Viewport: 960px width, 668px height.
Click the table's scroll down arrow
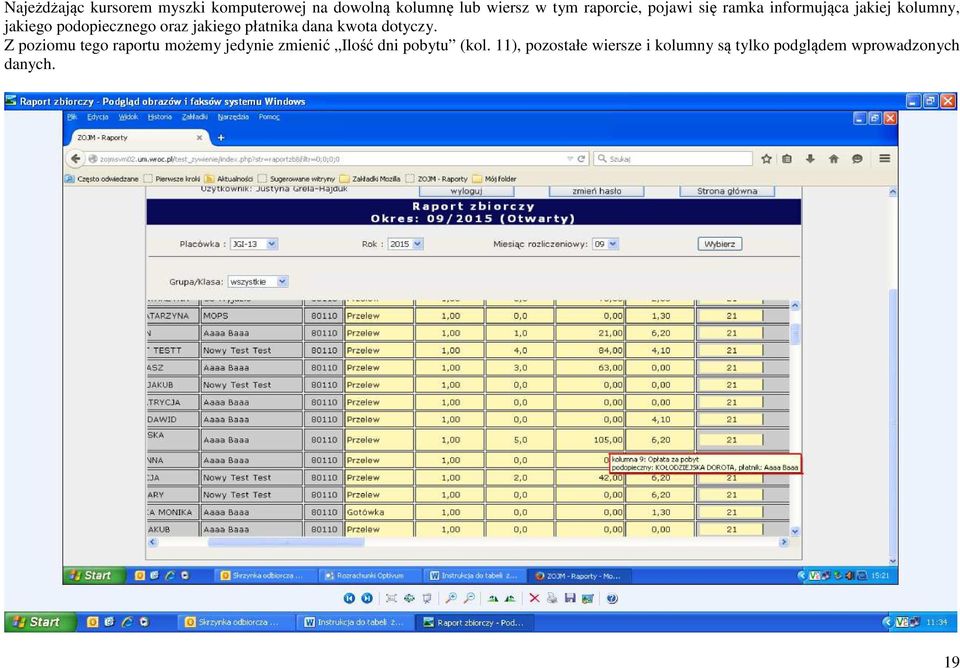[795, 531]
